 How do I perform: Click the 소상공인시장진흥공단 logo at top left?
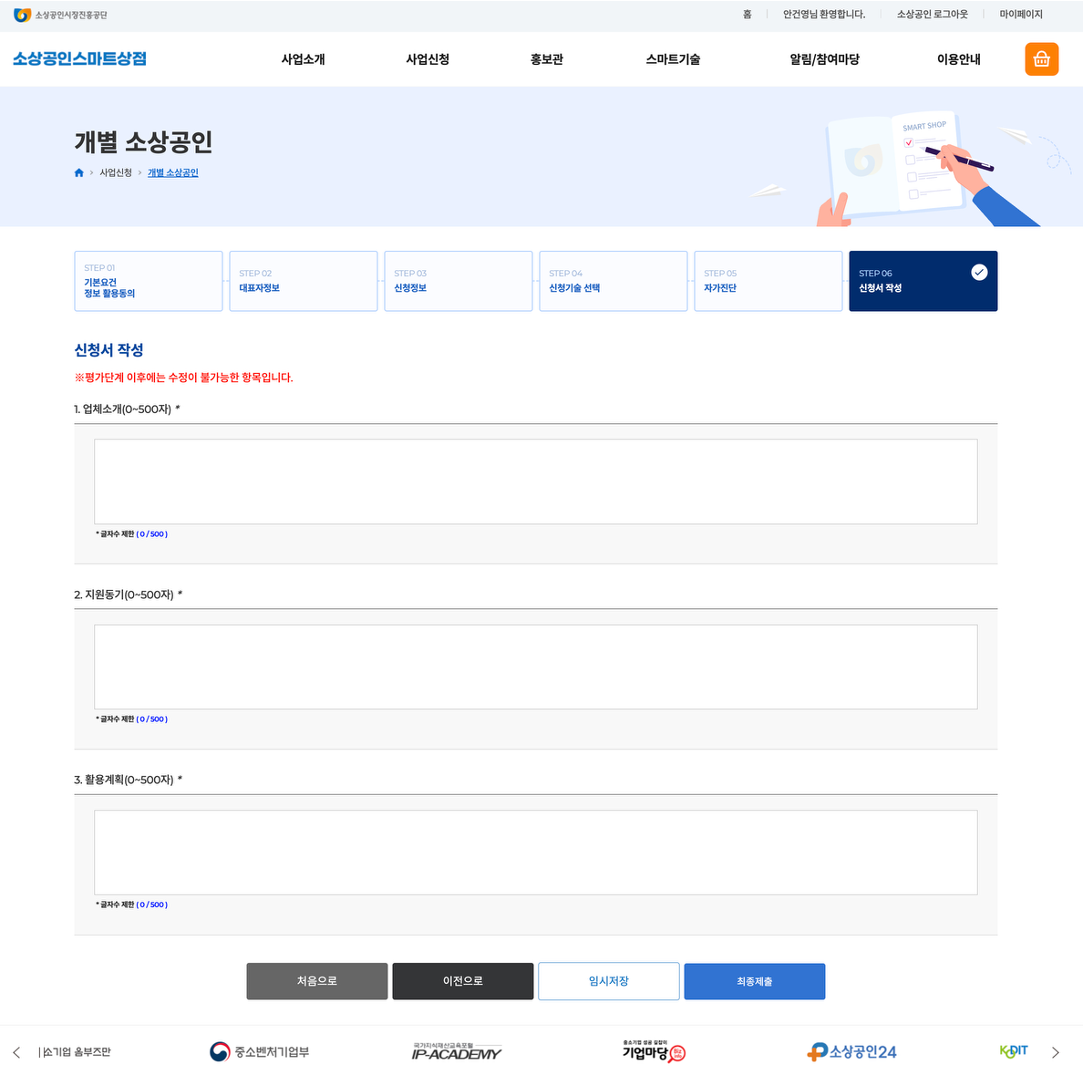[60, 15]
